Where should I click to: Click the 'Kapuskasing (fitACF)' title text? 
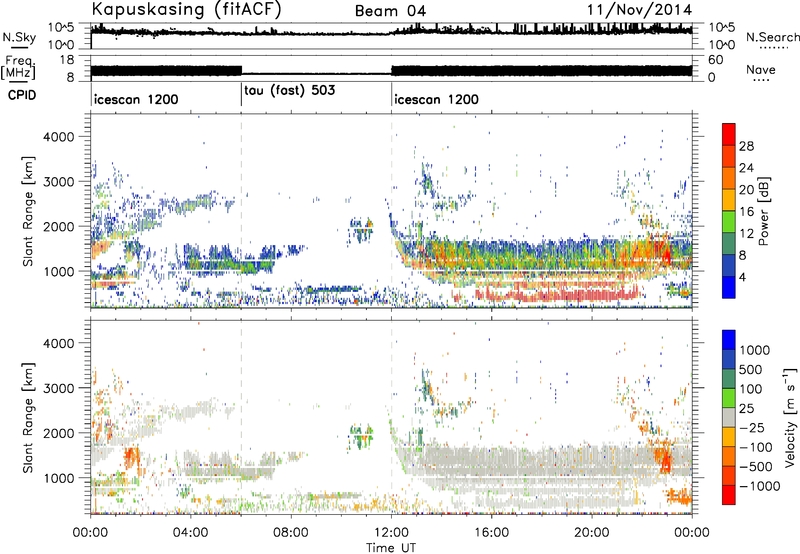click(186, 9)
